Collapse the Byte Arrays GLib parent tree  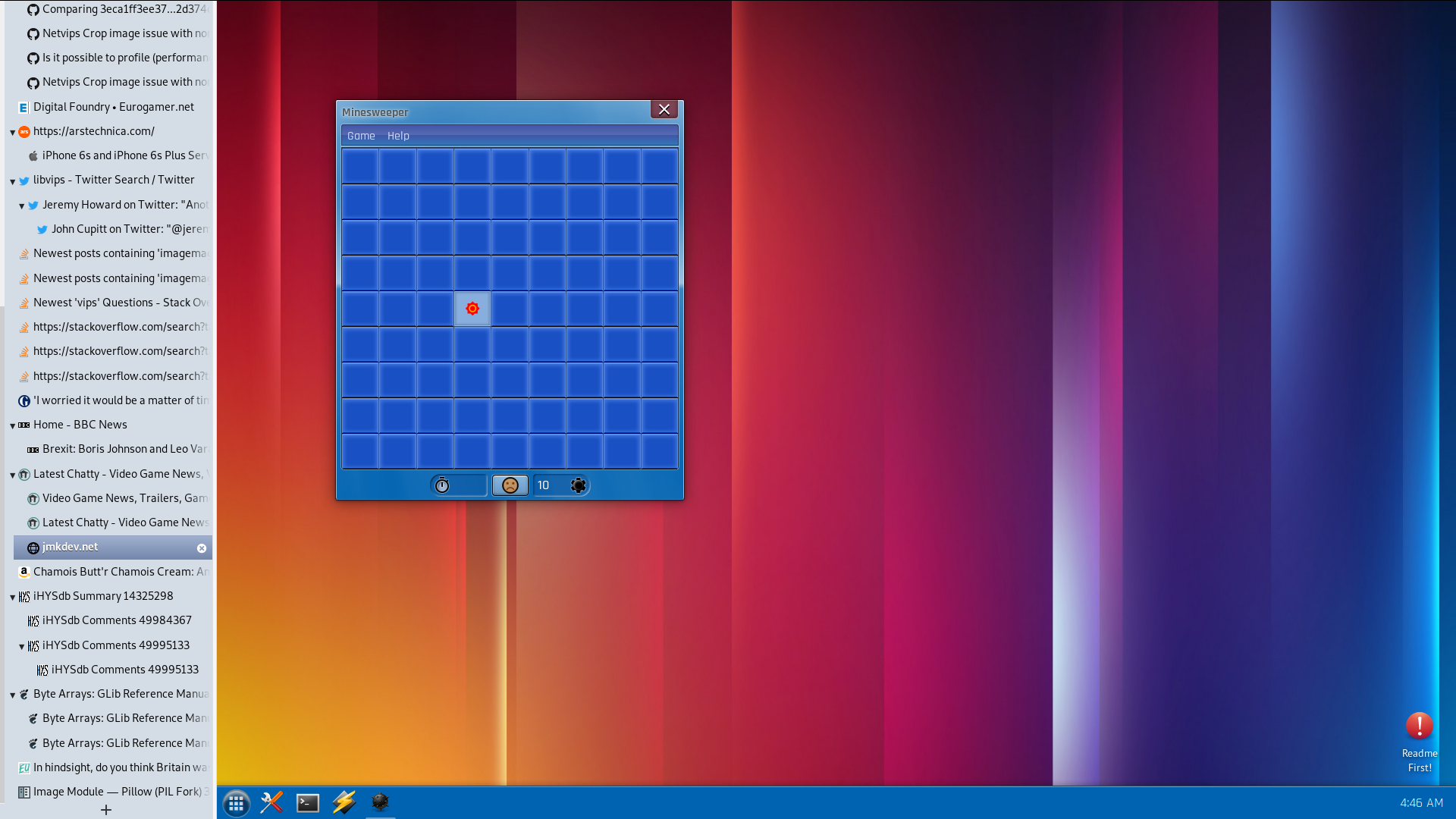coord(13,695)
